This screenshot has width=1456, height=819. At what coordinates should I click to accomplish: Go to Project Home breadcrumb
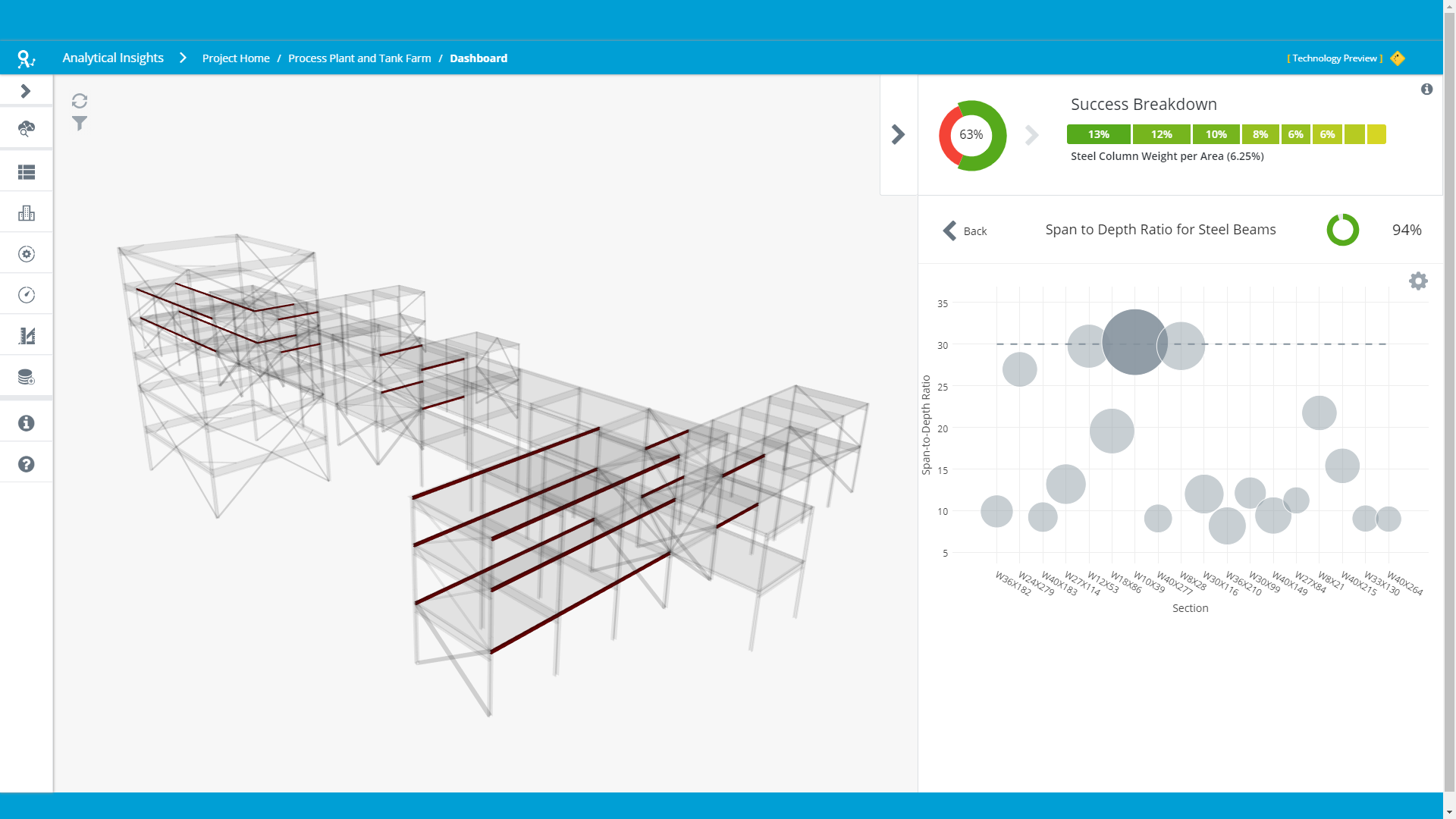click(236, 58)
